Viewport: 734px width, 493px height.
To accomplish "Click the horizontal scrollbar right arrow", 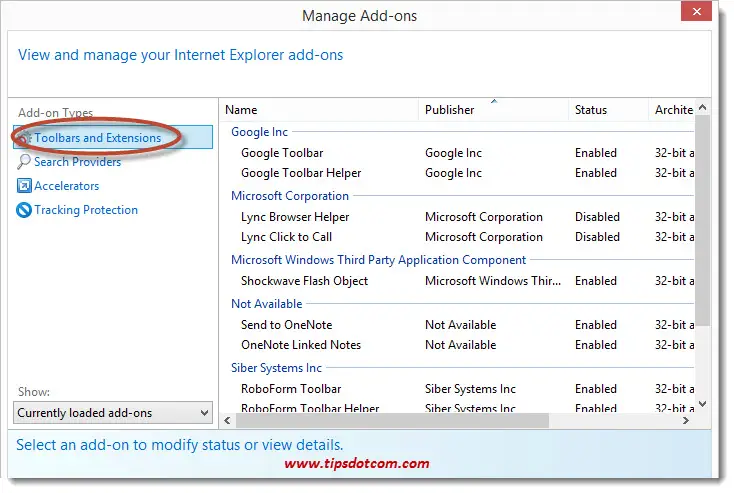I will coord(686,420).
